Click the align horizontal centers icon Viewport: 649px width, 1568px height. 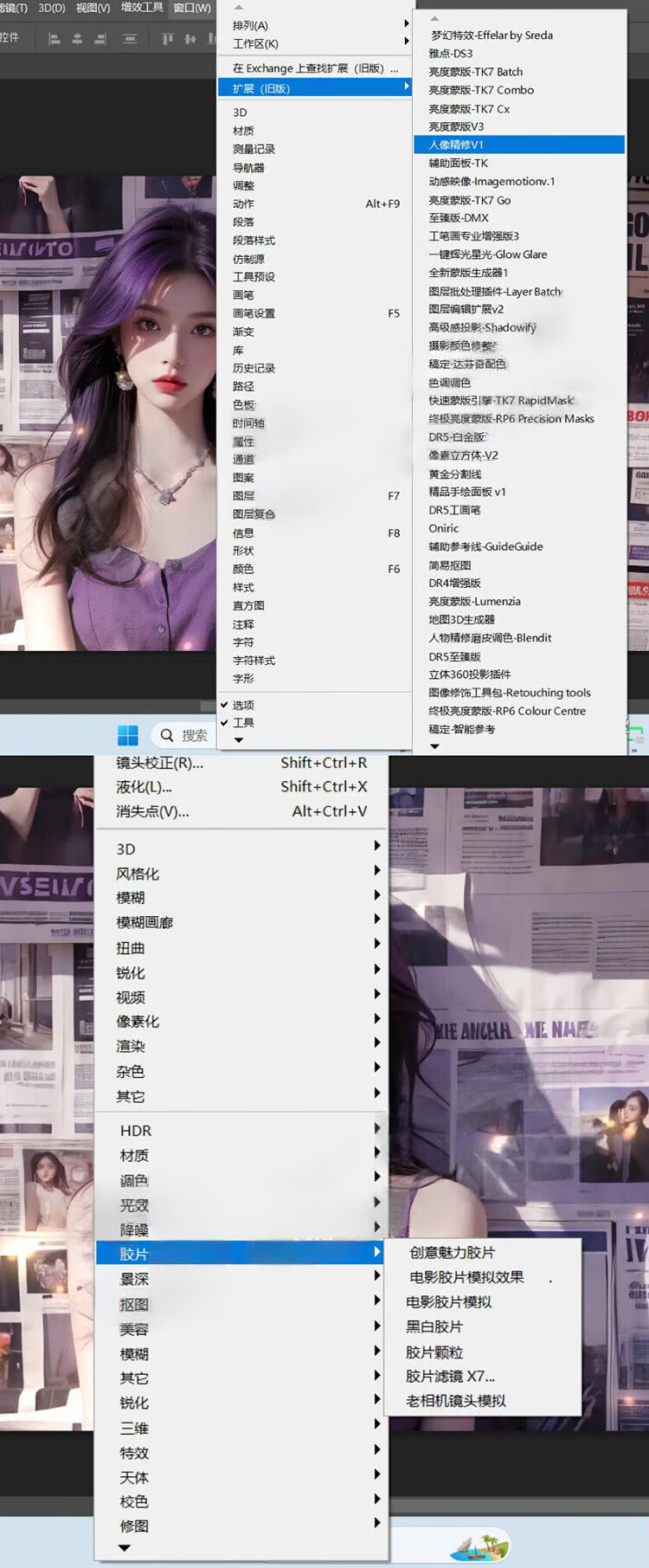tap(77, 39)
